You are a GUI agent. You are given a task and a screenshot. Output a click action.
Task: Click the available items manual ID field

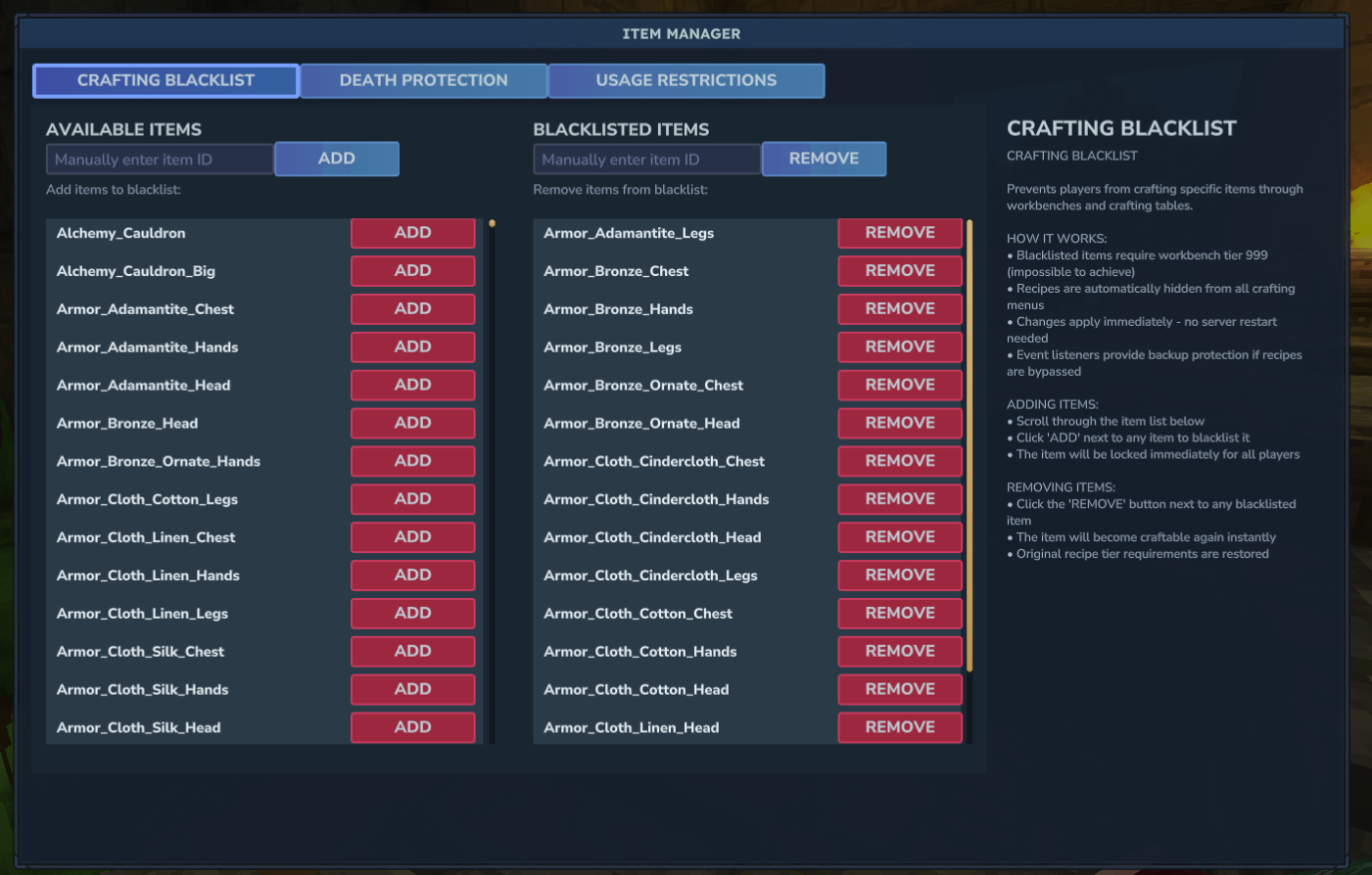click(160, 159)
